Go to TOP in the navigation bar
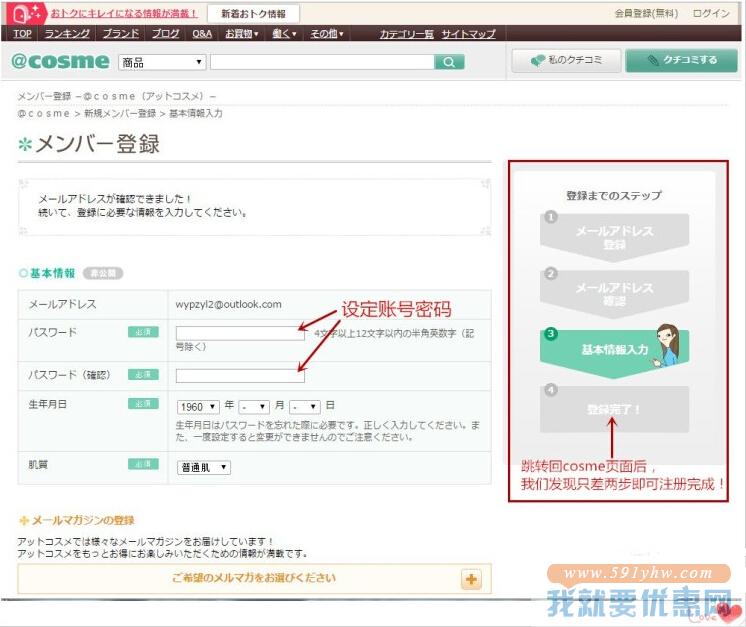The height and width of the screenshot is (627, 746). pos(22,34)
